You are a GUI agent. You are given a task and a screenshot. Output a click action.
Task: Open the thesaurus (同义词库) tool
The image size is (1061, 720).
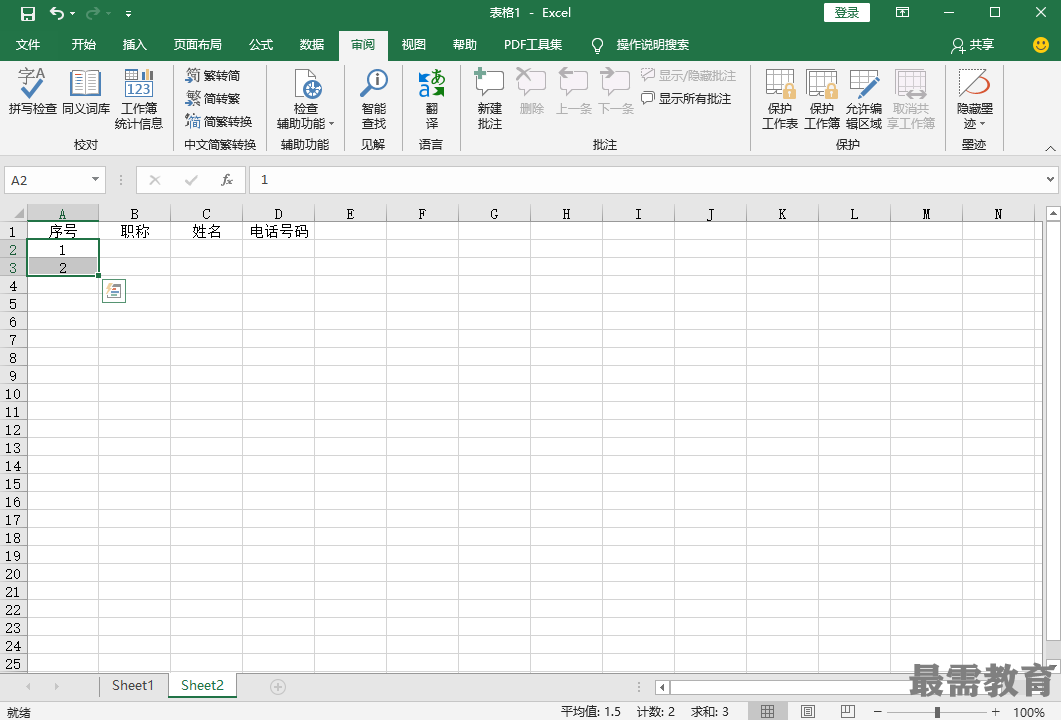tap(86, 92)
